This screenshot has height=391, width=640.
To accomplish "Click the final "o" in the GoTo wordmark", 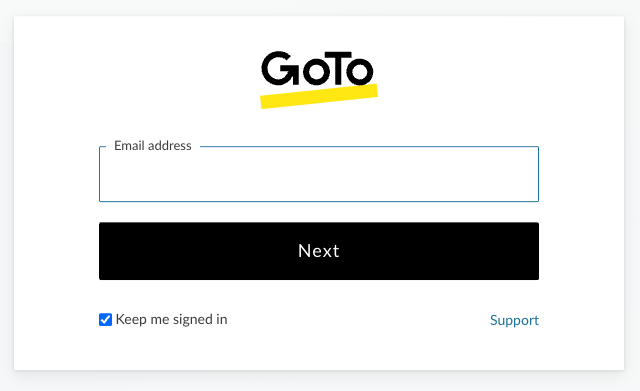I will click(360, 71).
